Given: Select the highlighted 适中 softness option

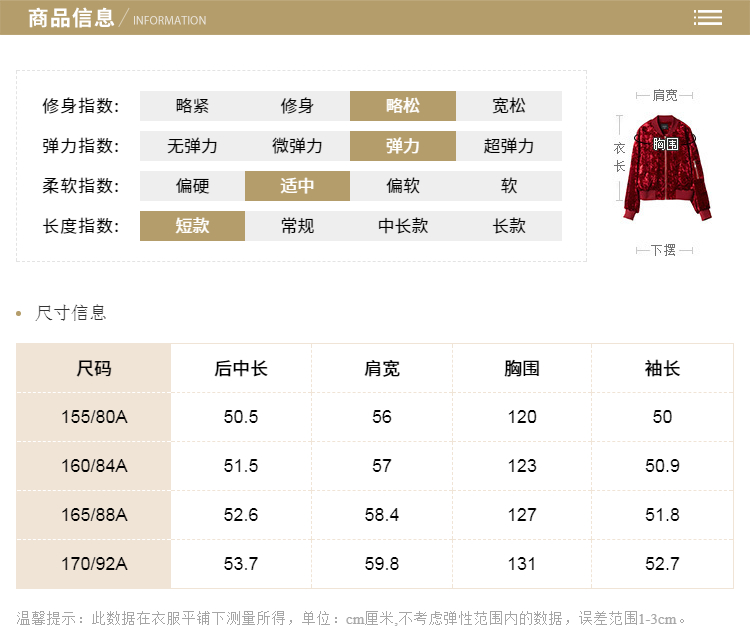Looking at the screenshot, I should click(297, 186).
